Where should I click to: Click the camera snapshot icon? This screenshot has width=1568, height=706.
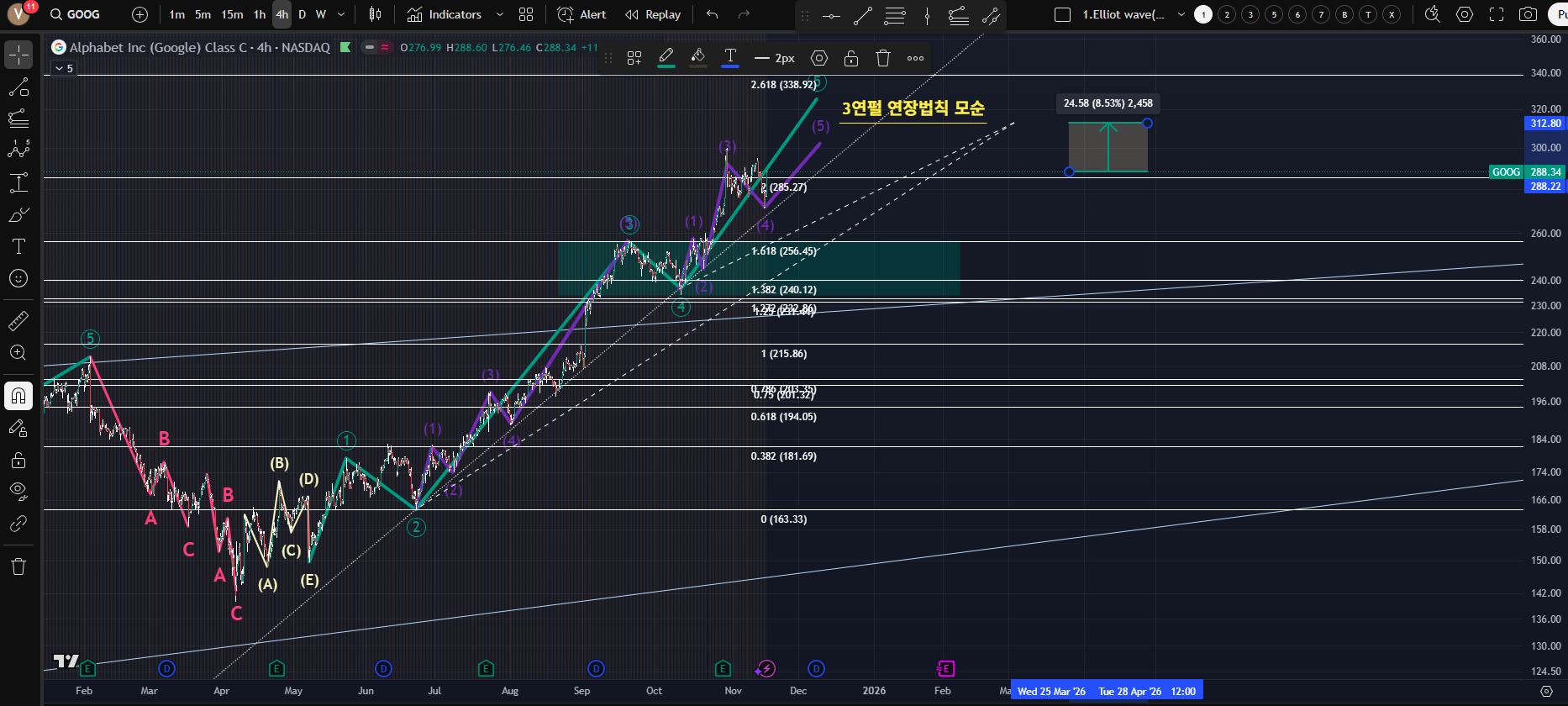(1529, 14)
